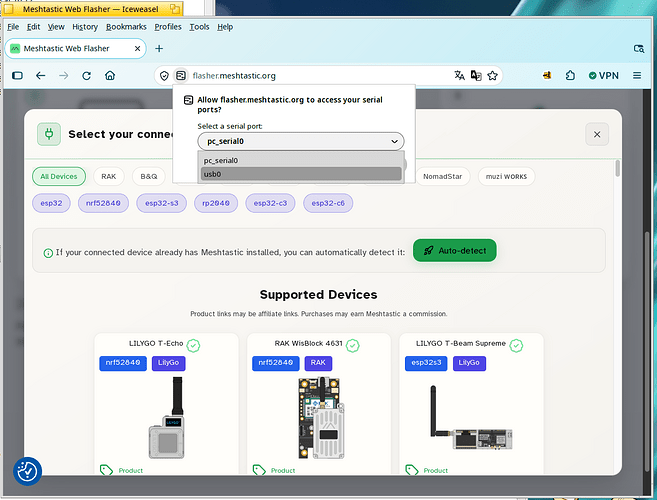This screenshot has height=500, width=657.
Task: Open the home page icon
Action: tap(110, 76)
